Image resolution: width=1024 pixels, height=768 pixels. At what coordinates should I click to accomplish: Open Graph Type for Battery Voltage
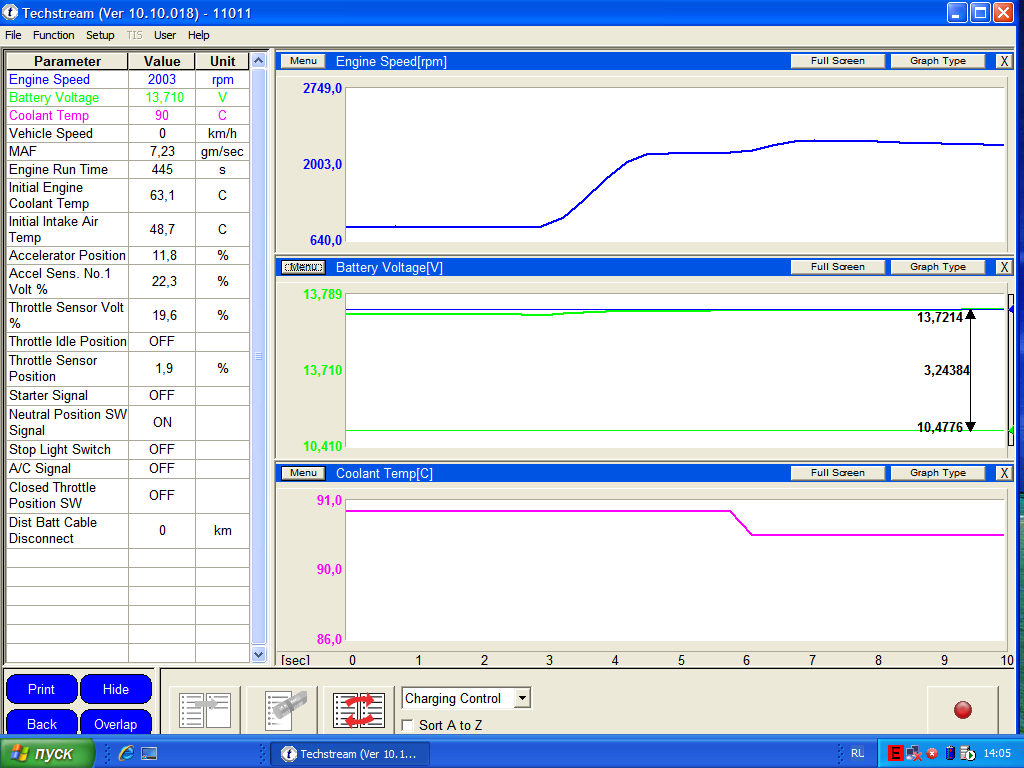938,267
